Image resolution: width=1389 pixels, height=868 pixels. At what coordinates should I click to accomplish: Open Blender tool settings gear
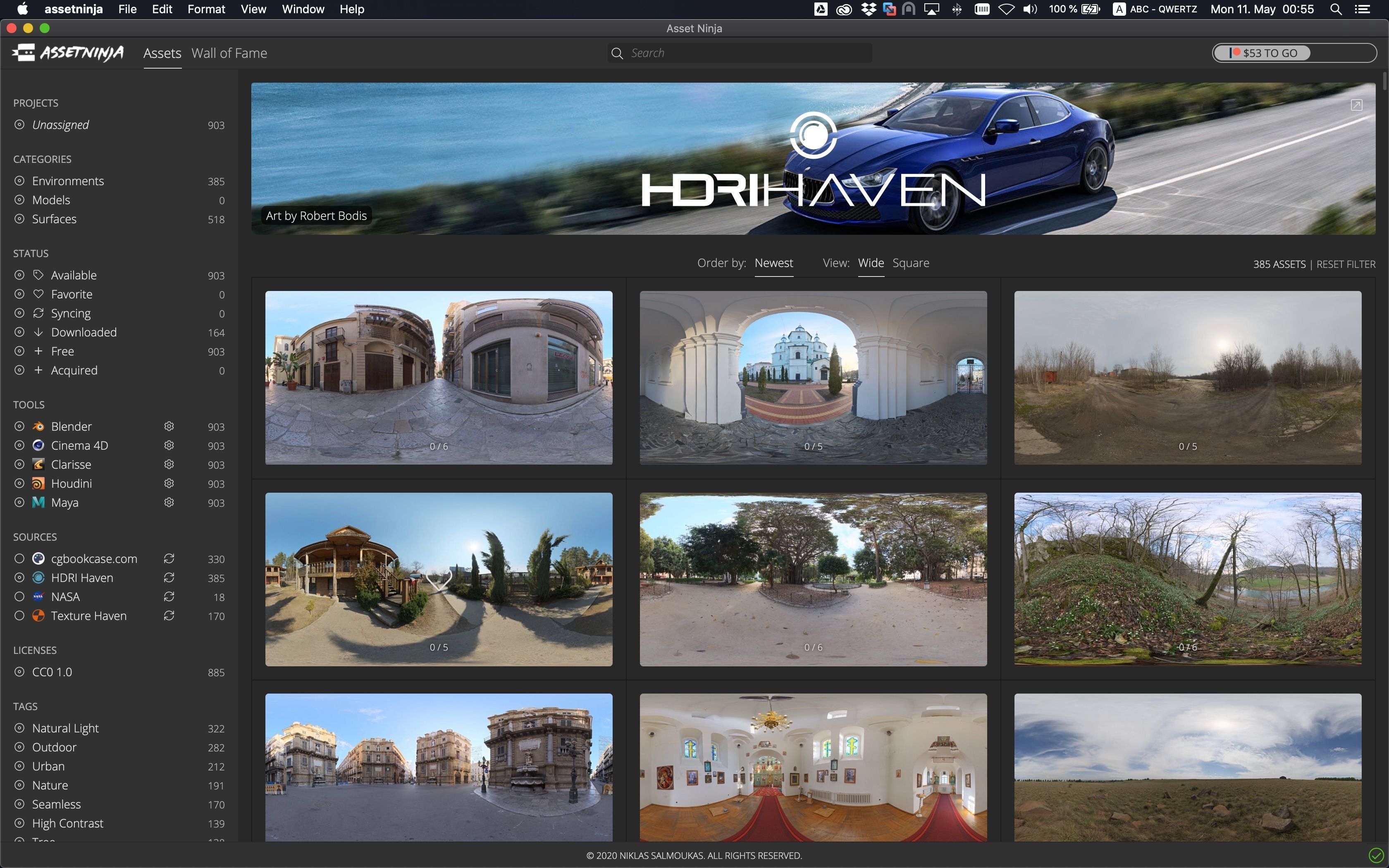click(169, 427)
